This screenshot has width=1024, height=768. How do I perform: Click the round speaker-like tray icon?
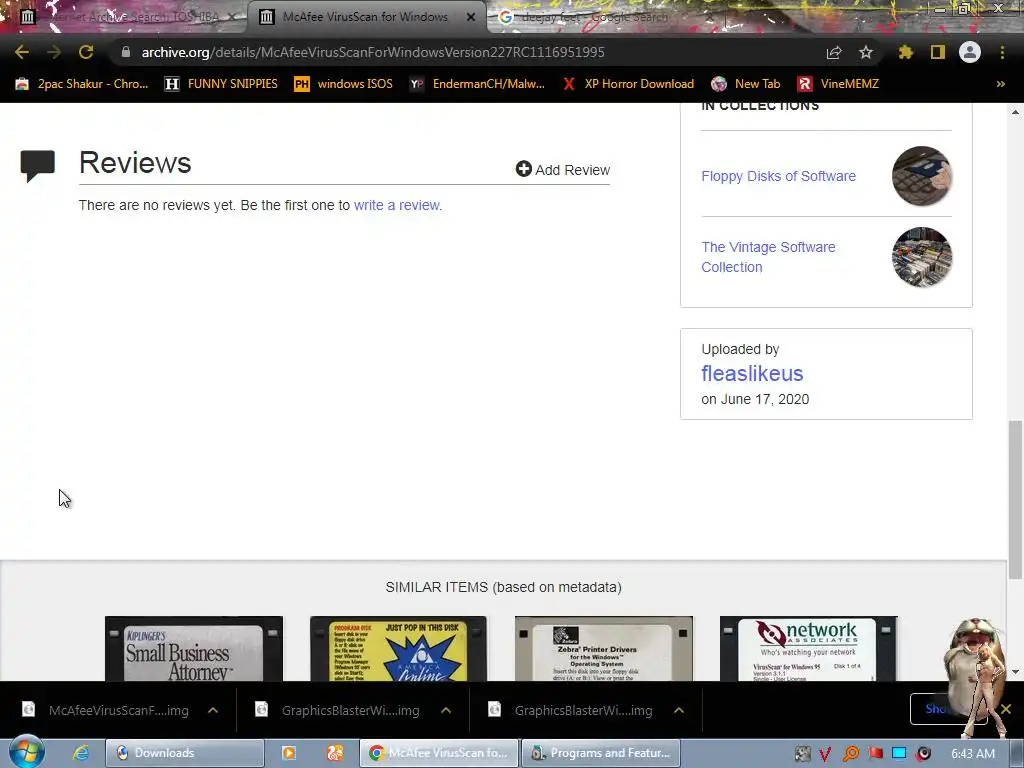click(x=923, y=754)
